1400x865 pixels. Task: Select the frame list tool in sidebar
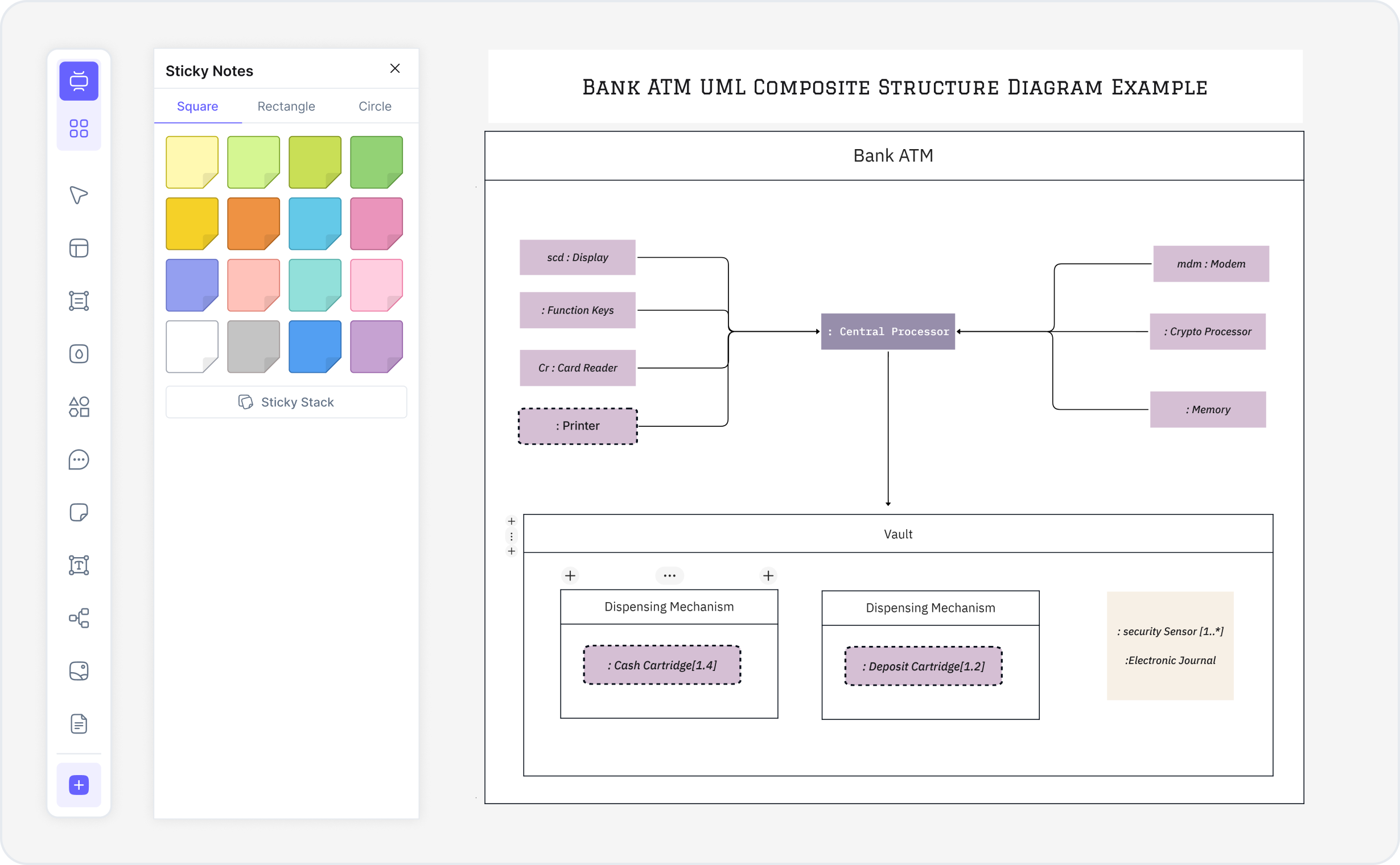[79, 301]
